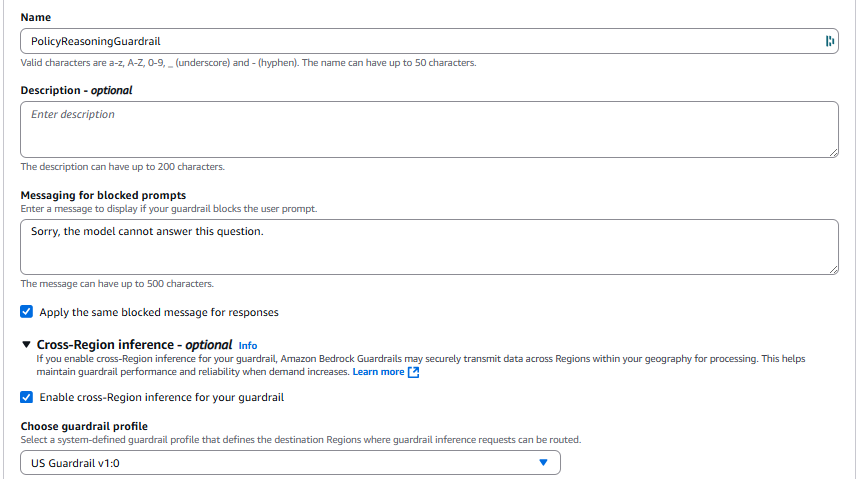Image resolution: width=856 pixels, height=479 pixels.
Task: Click the autofill icon inside the Name field
Action: click(x=829, y=41)
